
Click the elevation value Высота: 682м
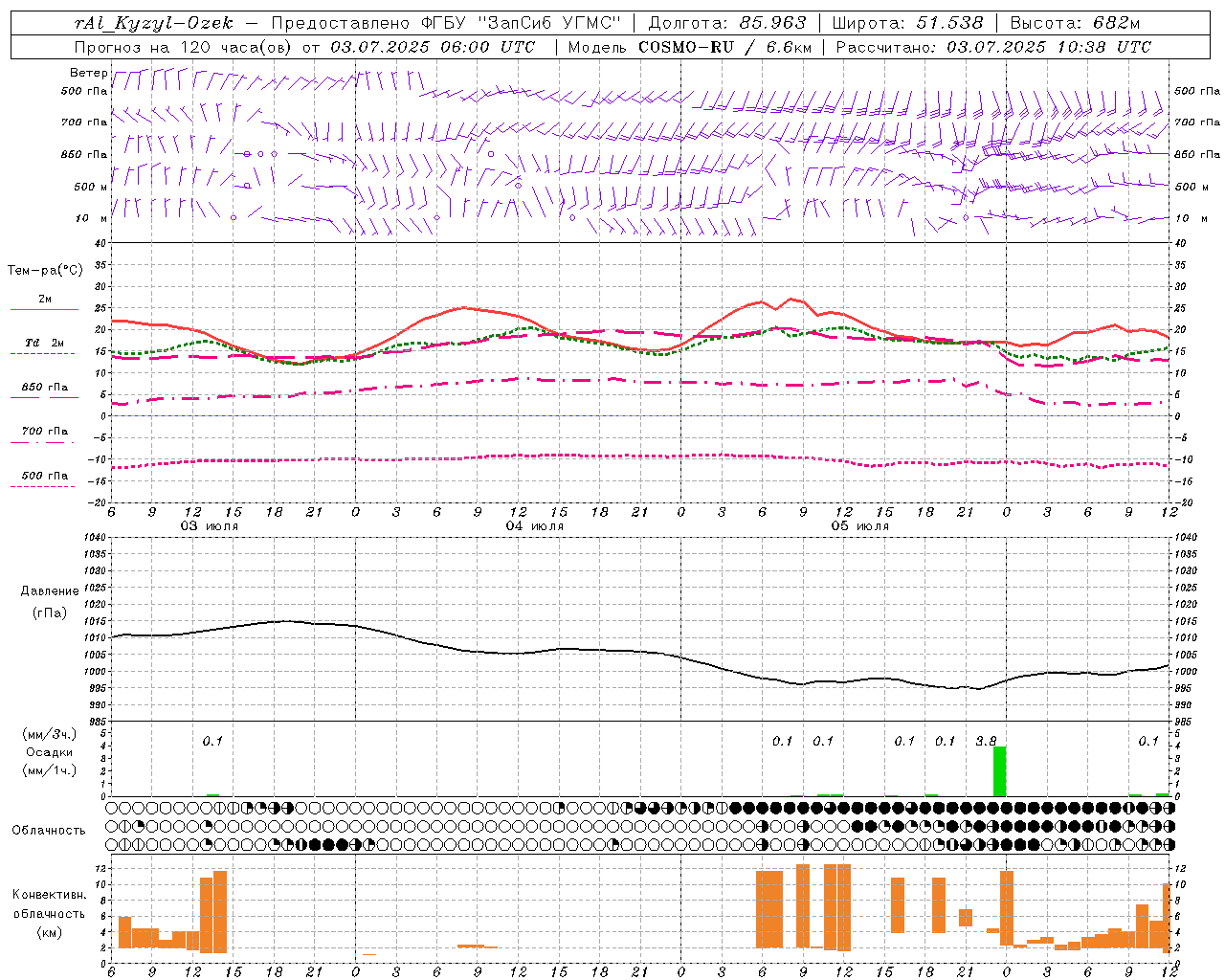[1075, 23]
